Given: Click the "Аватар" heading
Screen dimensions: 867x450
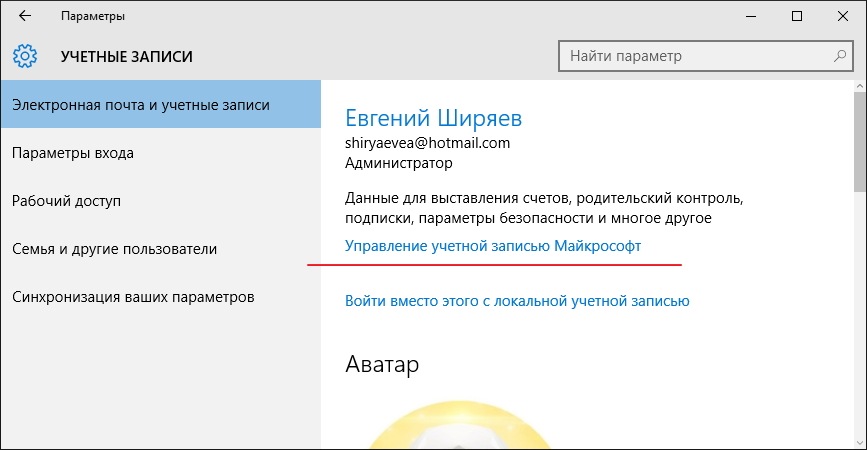Looking at the screenshot, I should click(382, 364).
